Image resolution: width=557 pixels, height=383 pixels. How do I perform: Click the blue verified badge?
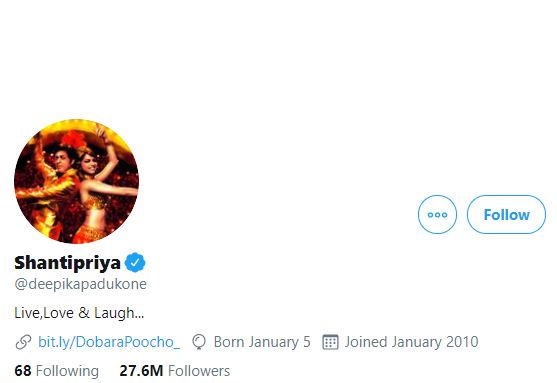pyautogui.click(x=135, y=263)
